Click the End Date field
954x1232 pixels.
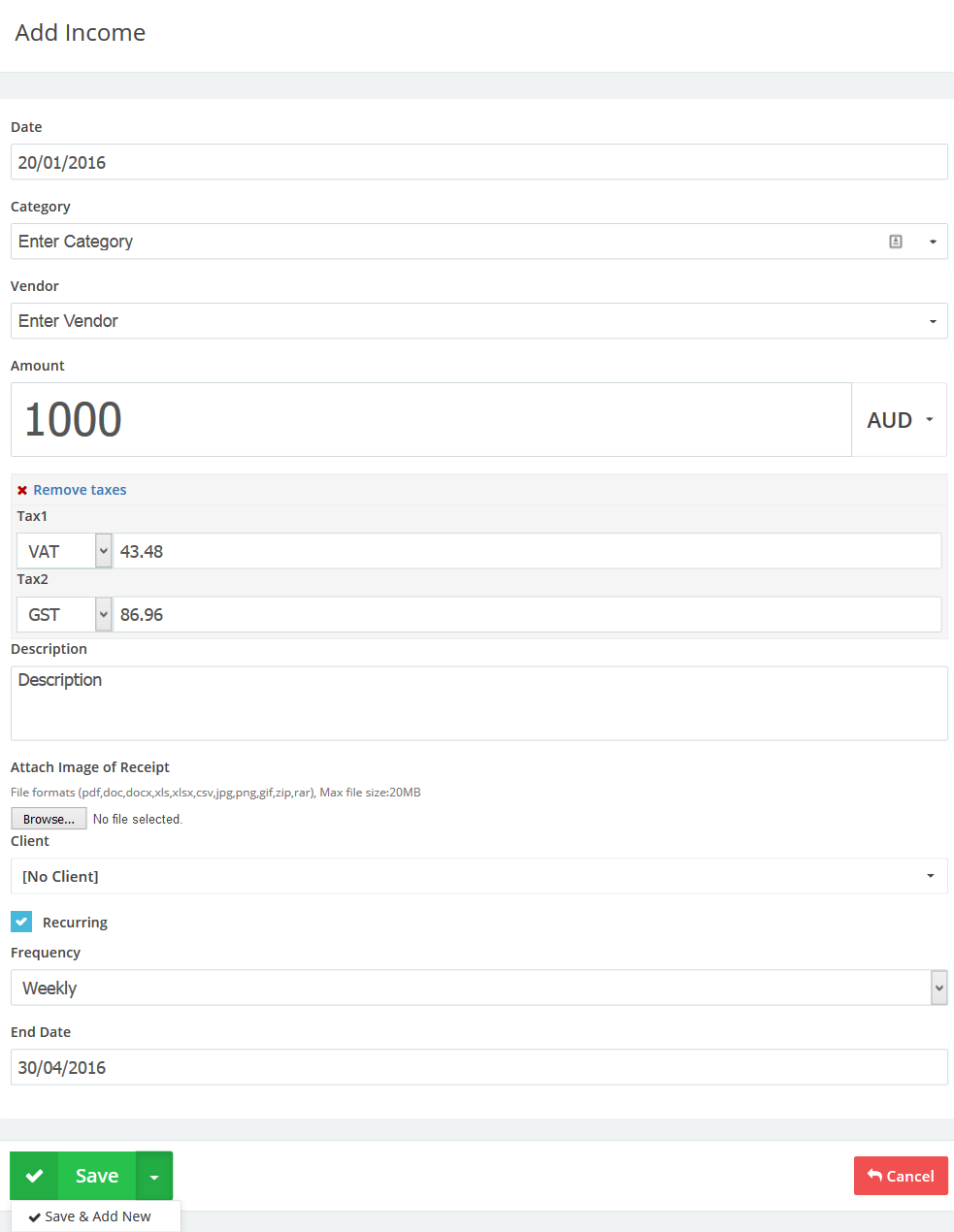479,1067
